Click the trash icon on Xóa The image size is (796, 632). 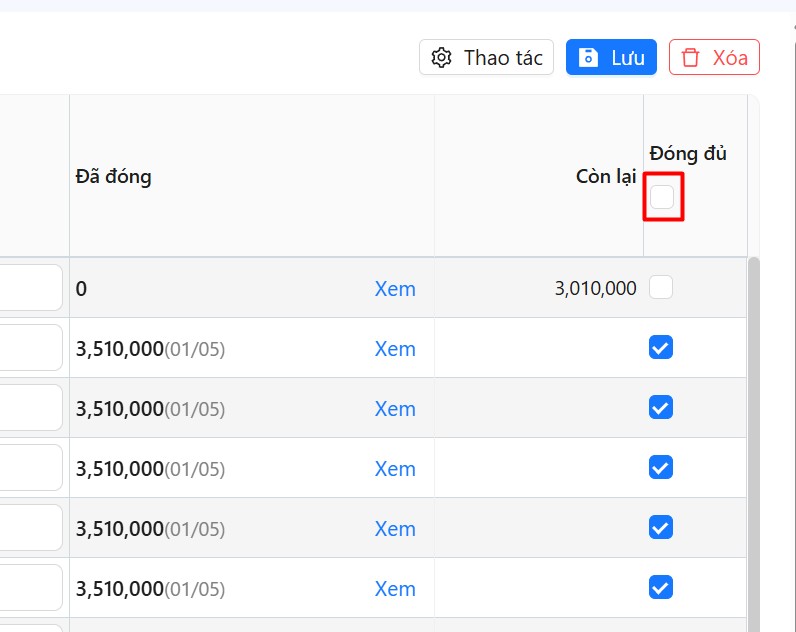[x=690, y=58]
